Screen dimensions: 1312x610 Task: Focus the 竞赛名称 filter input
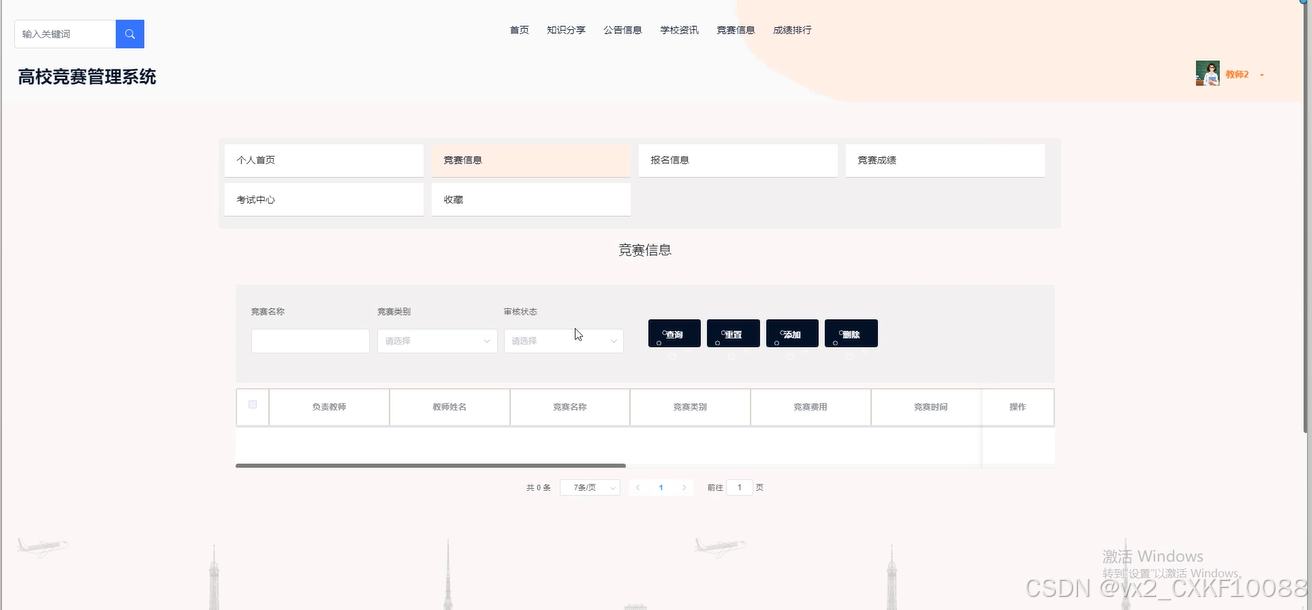coord(310,341)
